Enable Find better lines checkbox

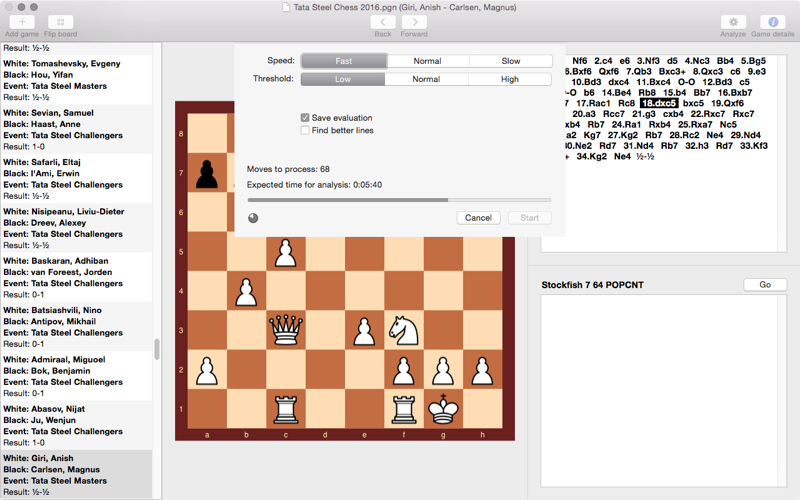[305, 130]
